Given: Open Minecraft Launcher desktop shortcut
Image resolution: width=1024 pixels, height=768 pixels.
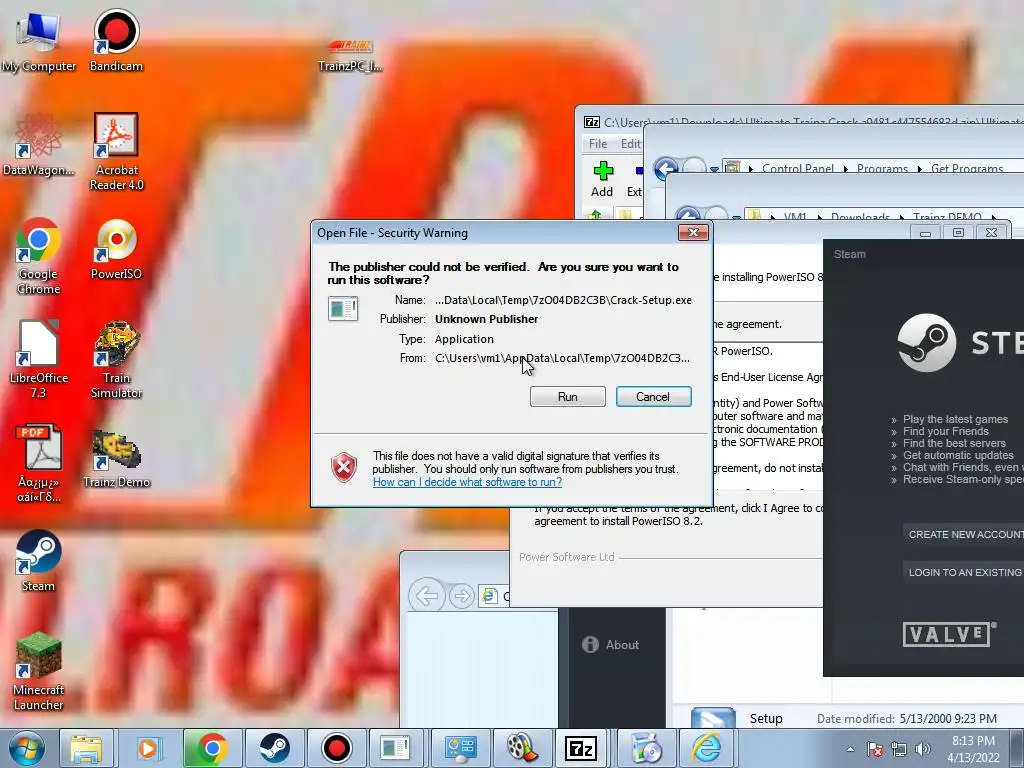Looking at the screenshot, I should click(38, 672).
